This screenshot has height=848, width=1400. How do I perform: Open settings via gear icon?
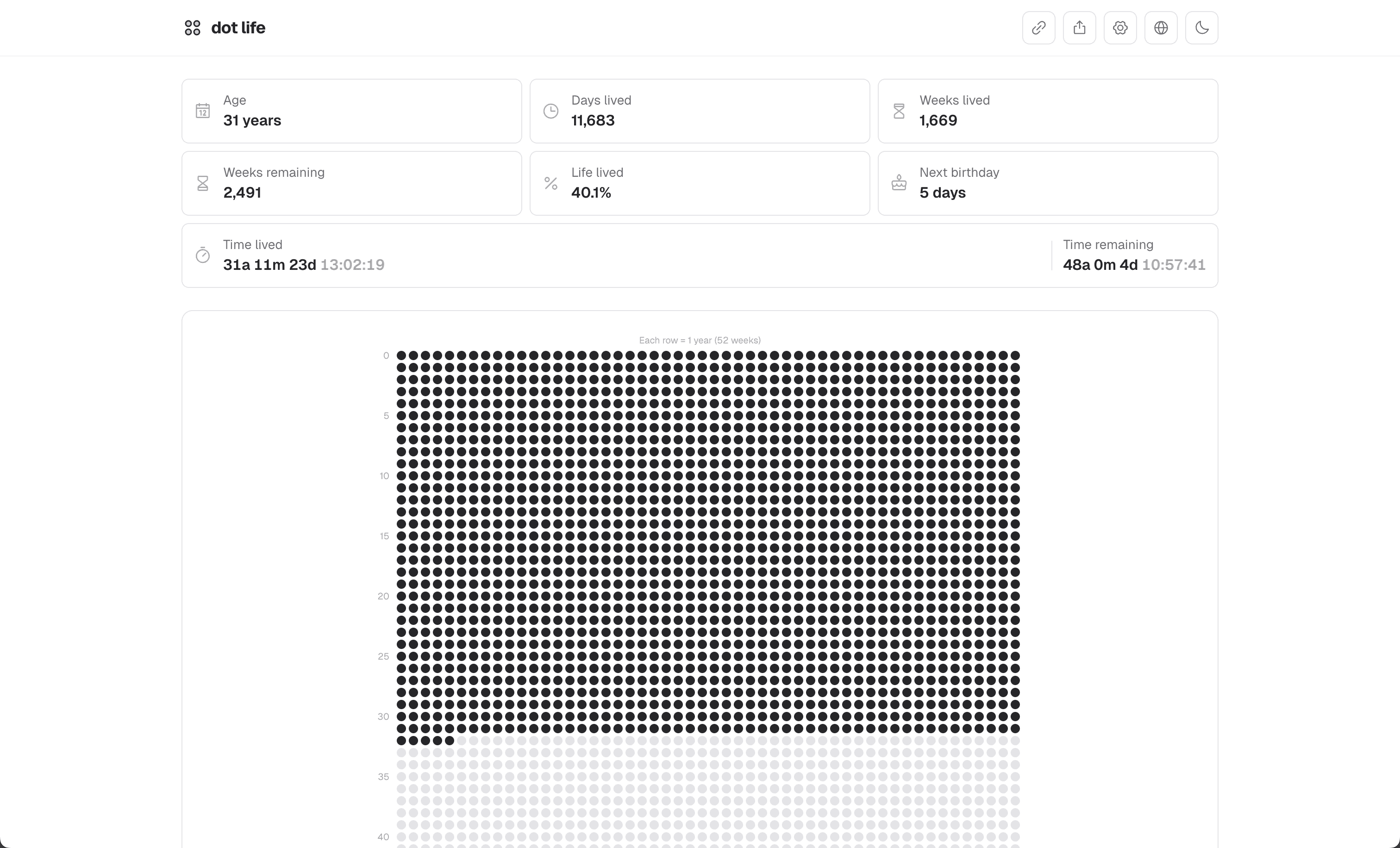coord(1120,28)
